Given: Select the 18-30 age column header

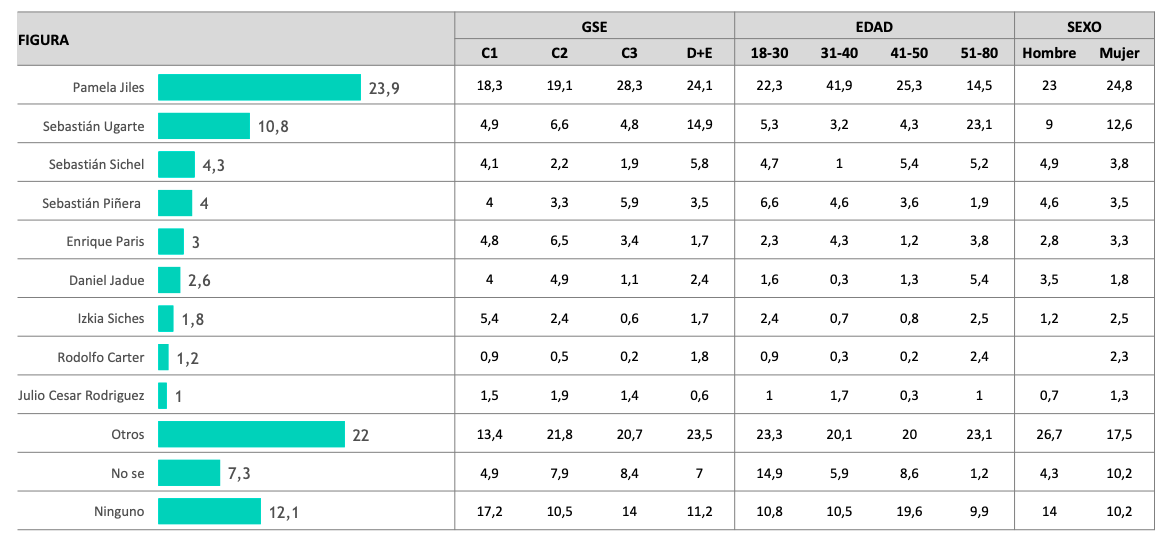Looking at the screenshot, I should (769, 53).
